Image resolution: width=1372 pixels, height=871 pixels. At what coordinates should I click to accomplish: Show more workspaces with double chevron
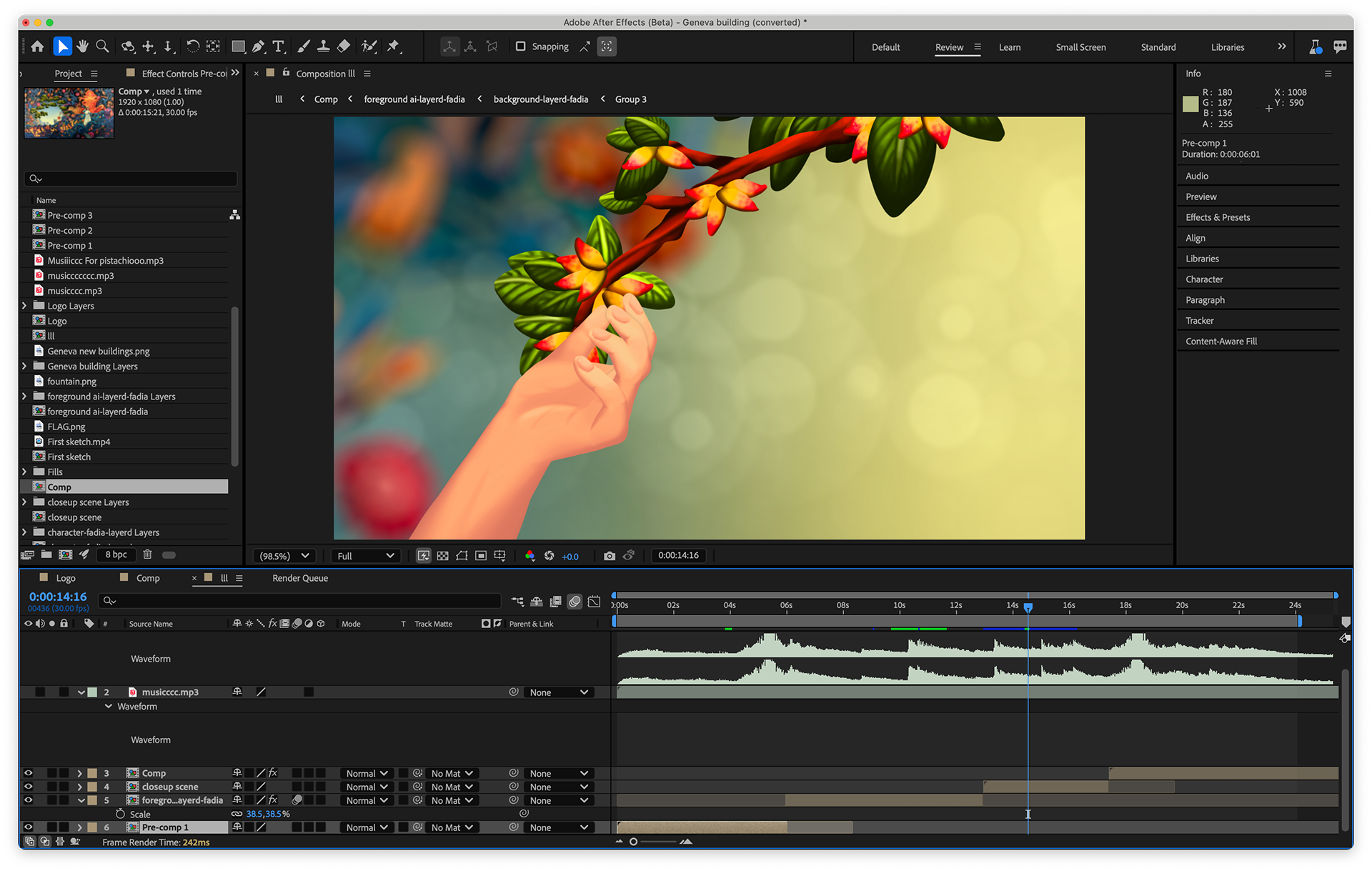pyautogui.click(x=1282, y=46)
